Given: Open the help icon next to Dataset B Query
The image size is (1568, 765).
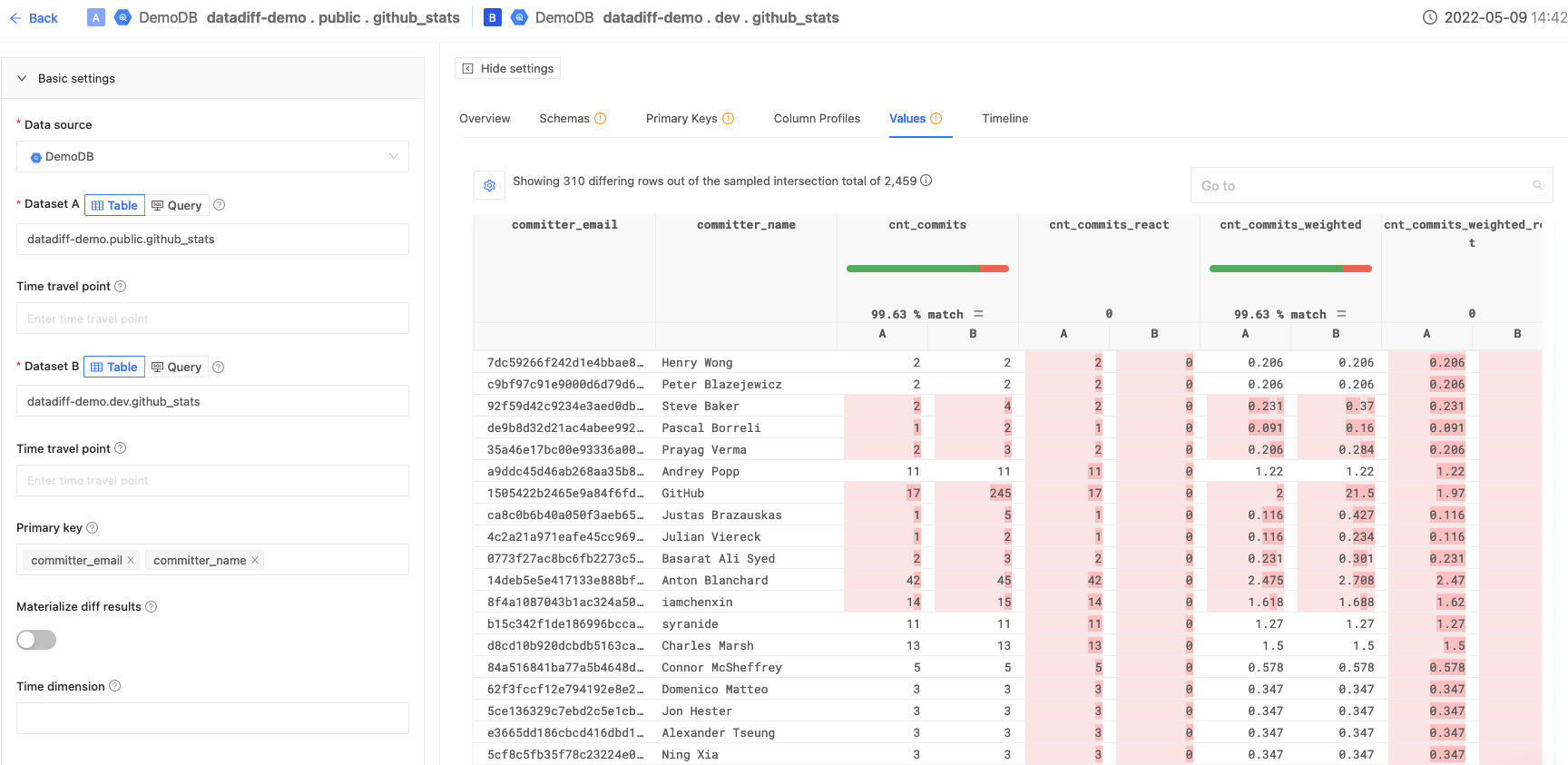Looking at the screenshot, I should [x=218, y=368].
